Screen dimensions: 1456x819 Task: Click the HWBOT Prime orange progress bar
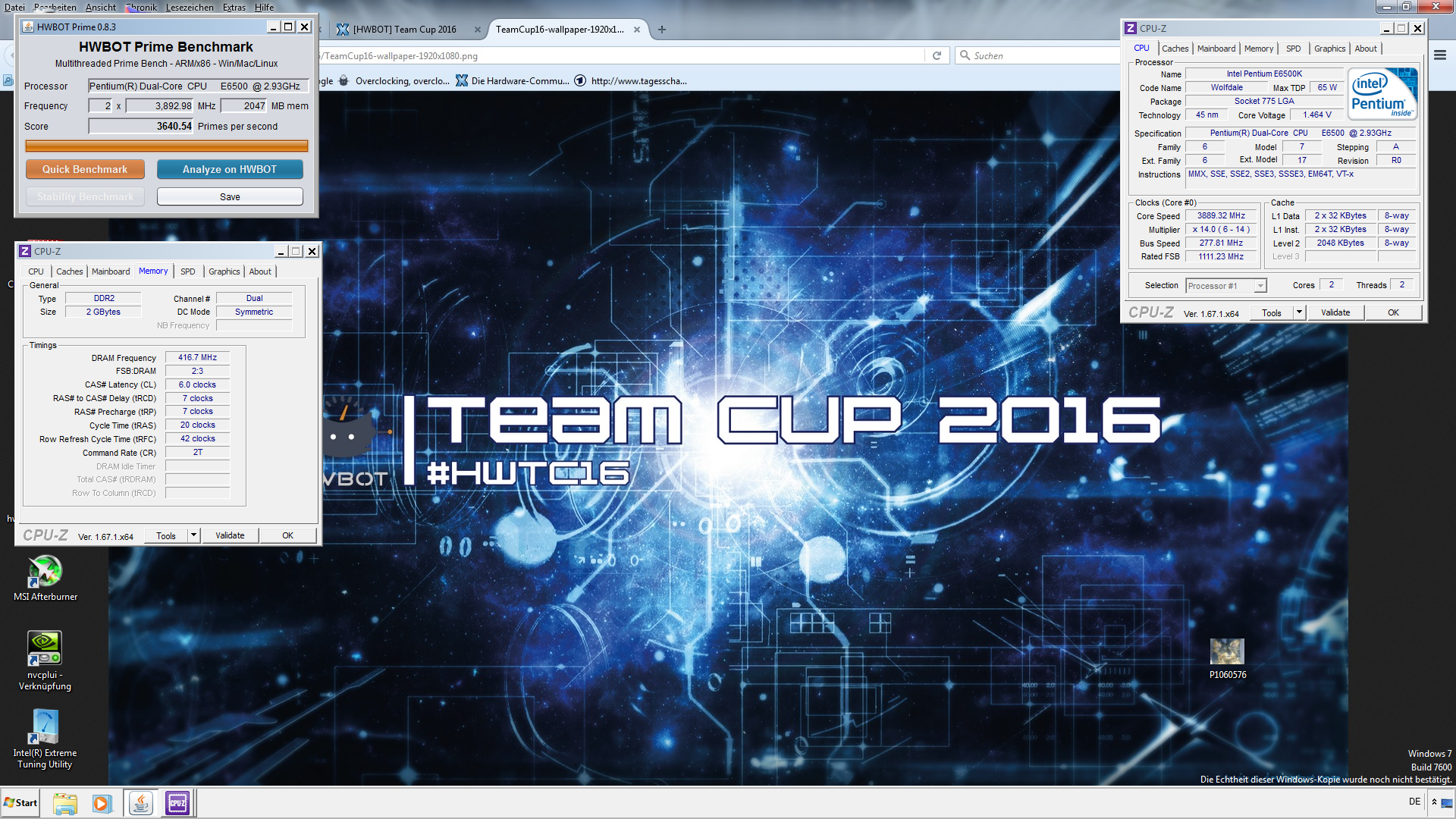point(167,146)
